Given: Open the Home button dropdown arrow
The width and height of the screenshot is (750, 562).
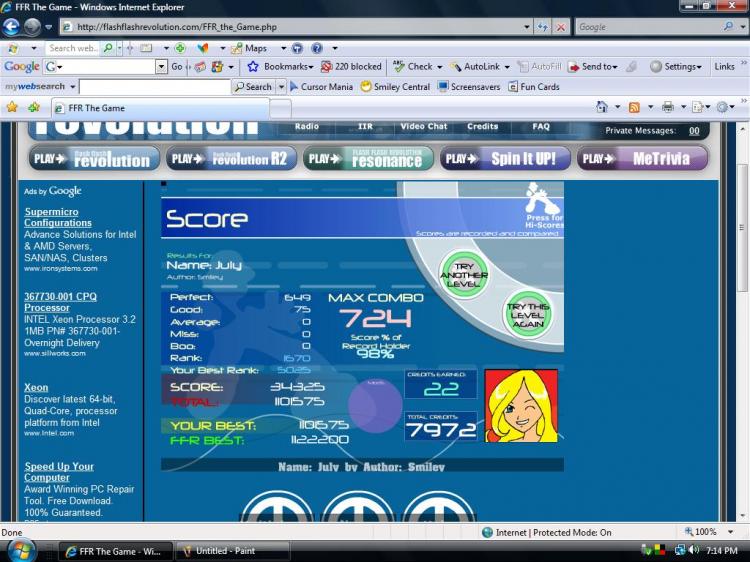Looking at the screenshot, I should 617,107.
